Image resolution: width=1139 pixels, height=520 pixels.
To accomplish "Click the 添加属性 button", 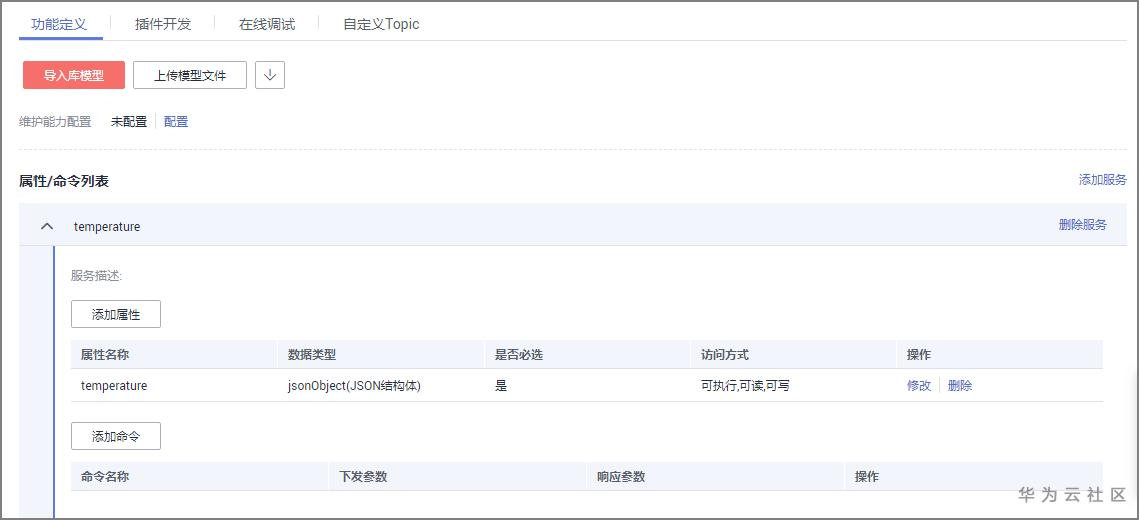I will coord(116,314).
